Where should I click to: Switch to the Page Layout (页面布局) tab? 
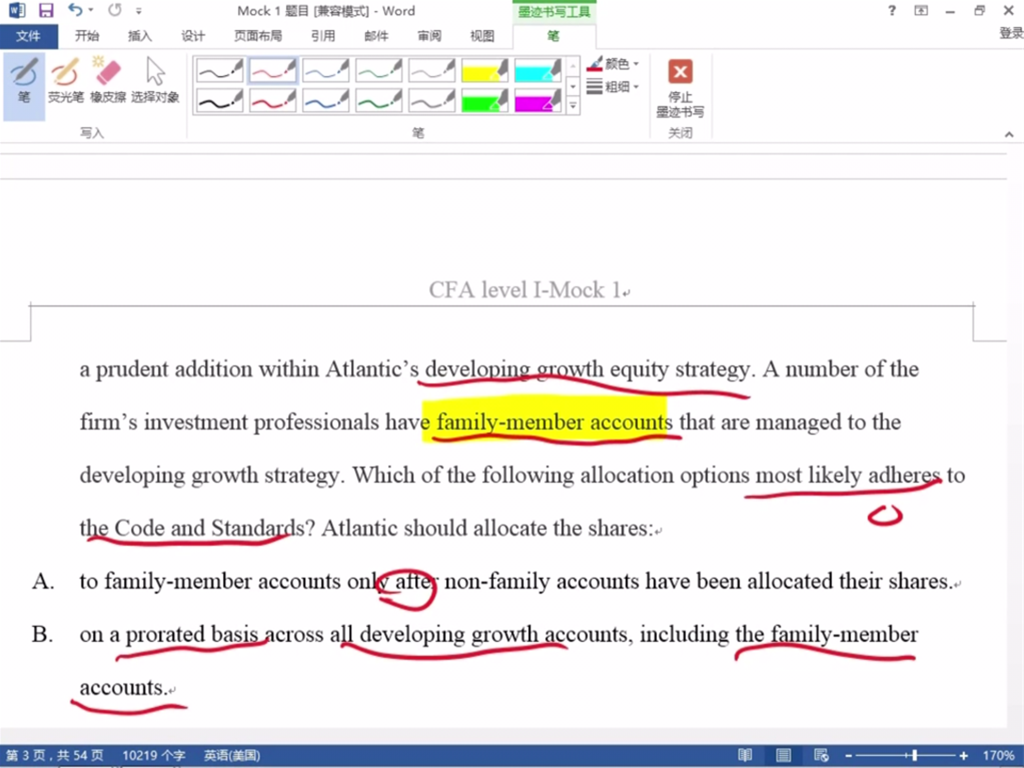258,36
